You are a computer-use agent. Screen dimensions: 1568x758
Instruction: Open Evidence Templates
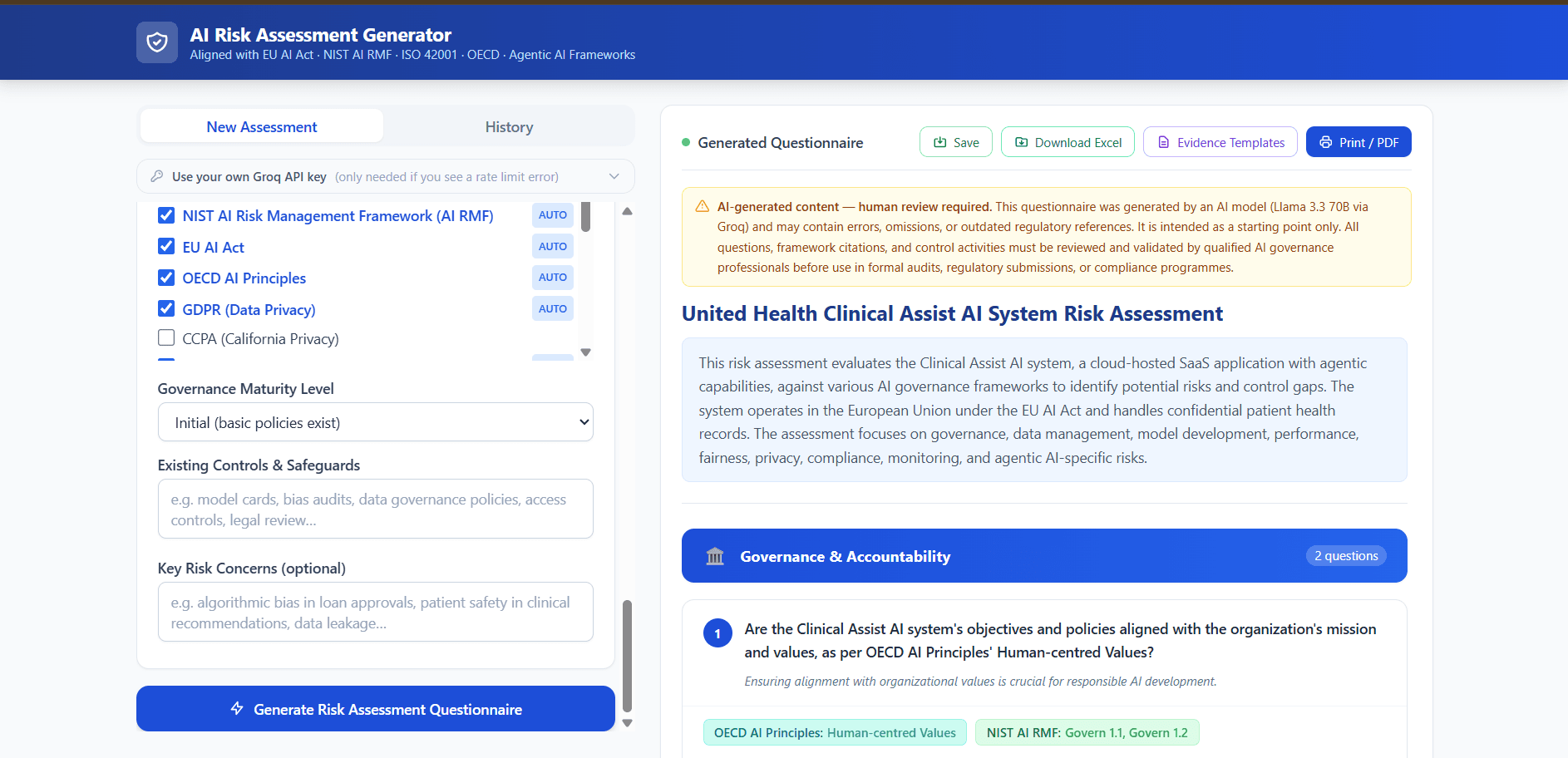click(x=1220, y=142)
